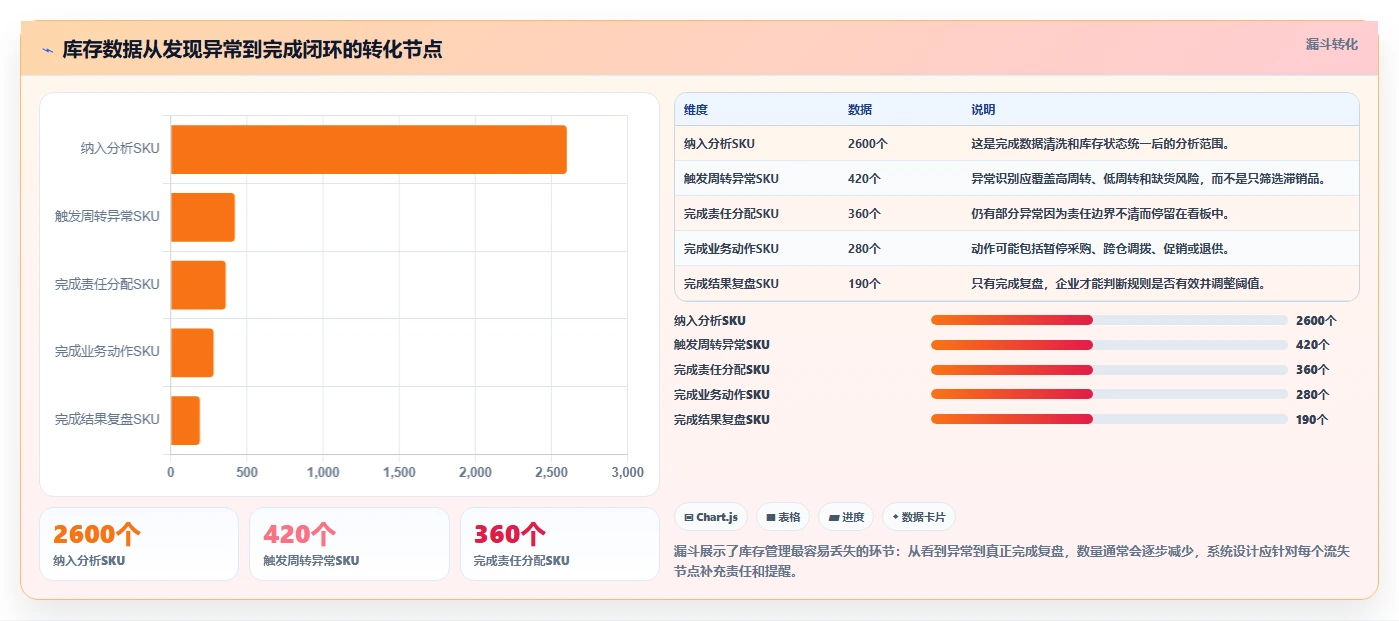Screen dimensions: 1399x621
Task: Click the chart y-axis label 触发周转异常SKU
Action: point(107,217)
